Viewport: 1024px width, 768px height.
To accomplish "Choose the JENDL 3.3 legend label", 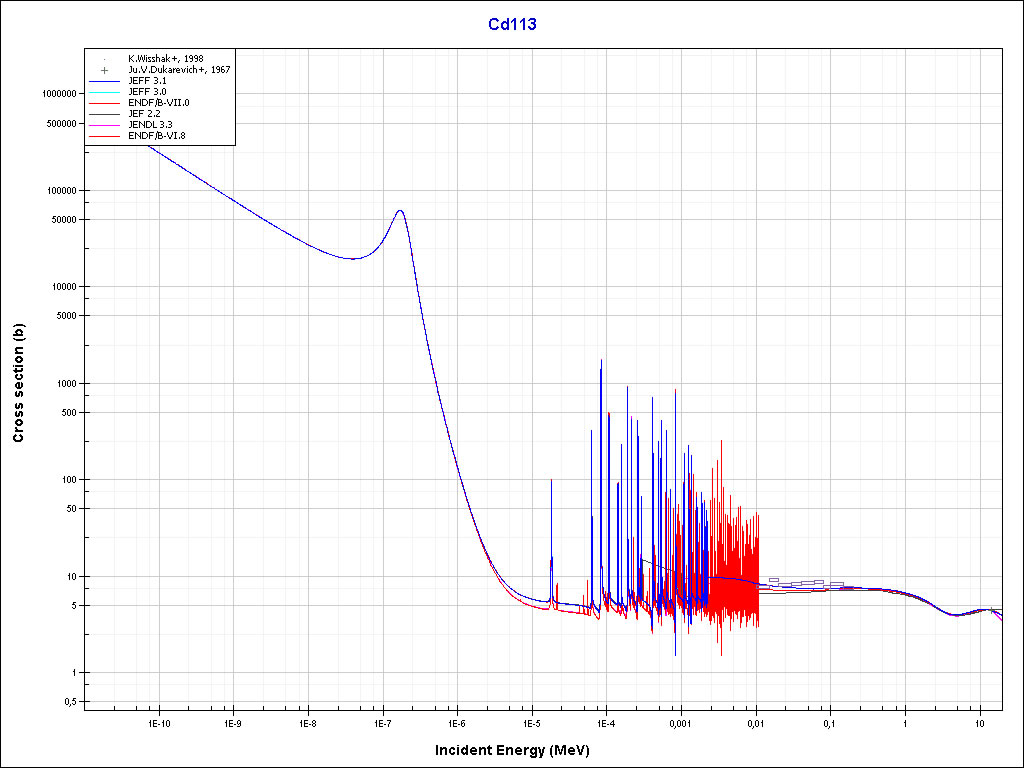I will pyautogui.click(x=150, y=125).
